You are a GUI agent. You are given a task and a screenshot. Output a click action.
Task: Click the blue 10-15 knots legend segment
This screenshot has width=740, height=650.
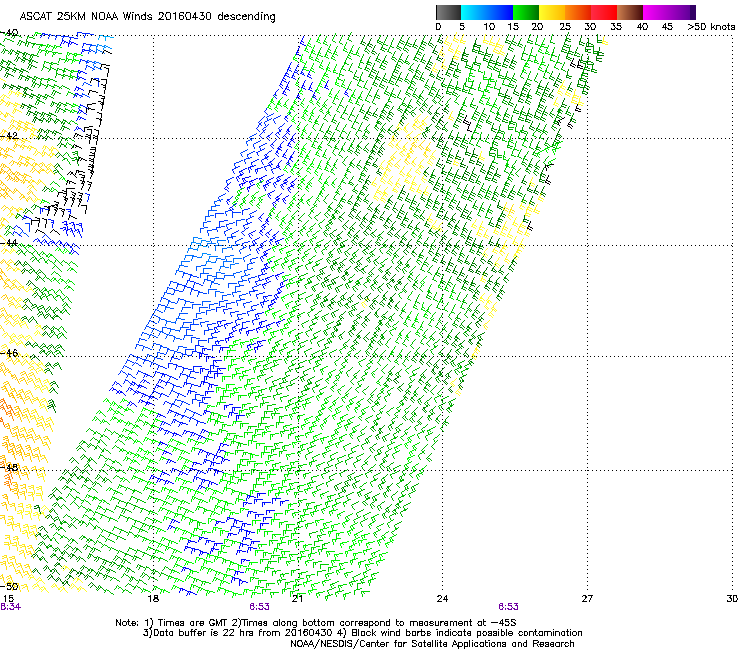[500, 12]
